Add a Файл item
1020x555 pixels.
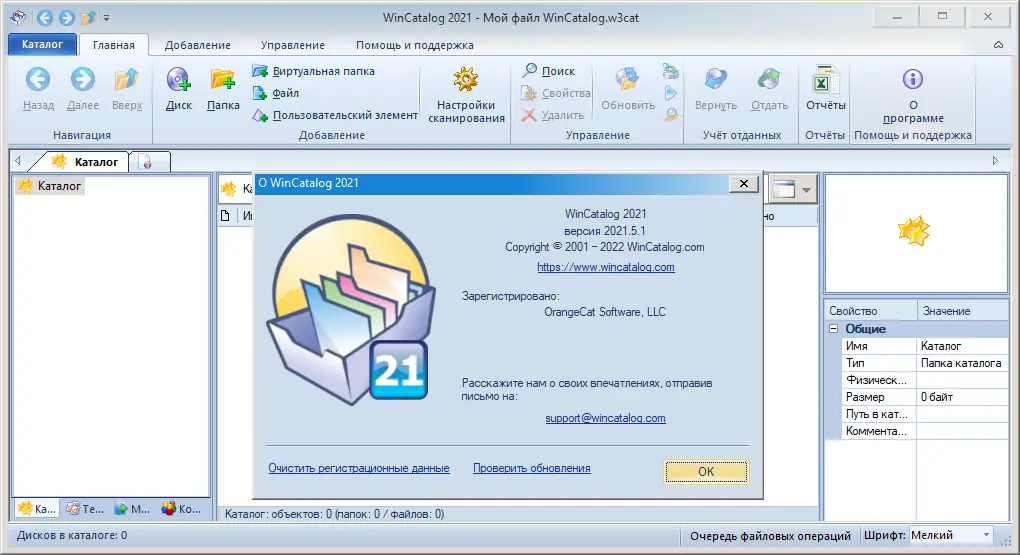276,93
